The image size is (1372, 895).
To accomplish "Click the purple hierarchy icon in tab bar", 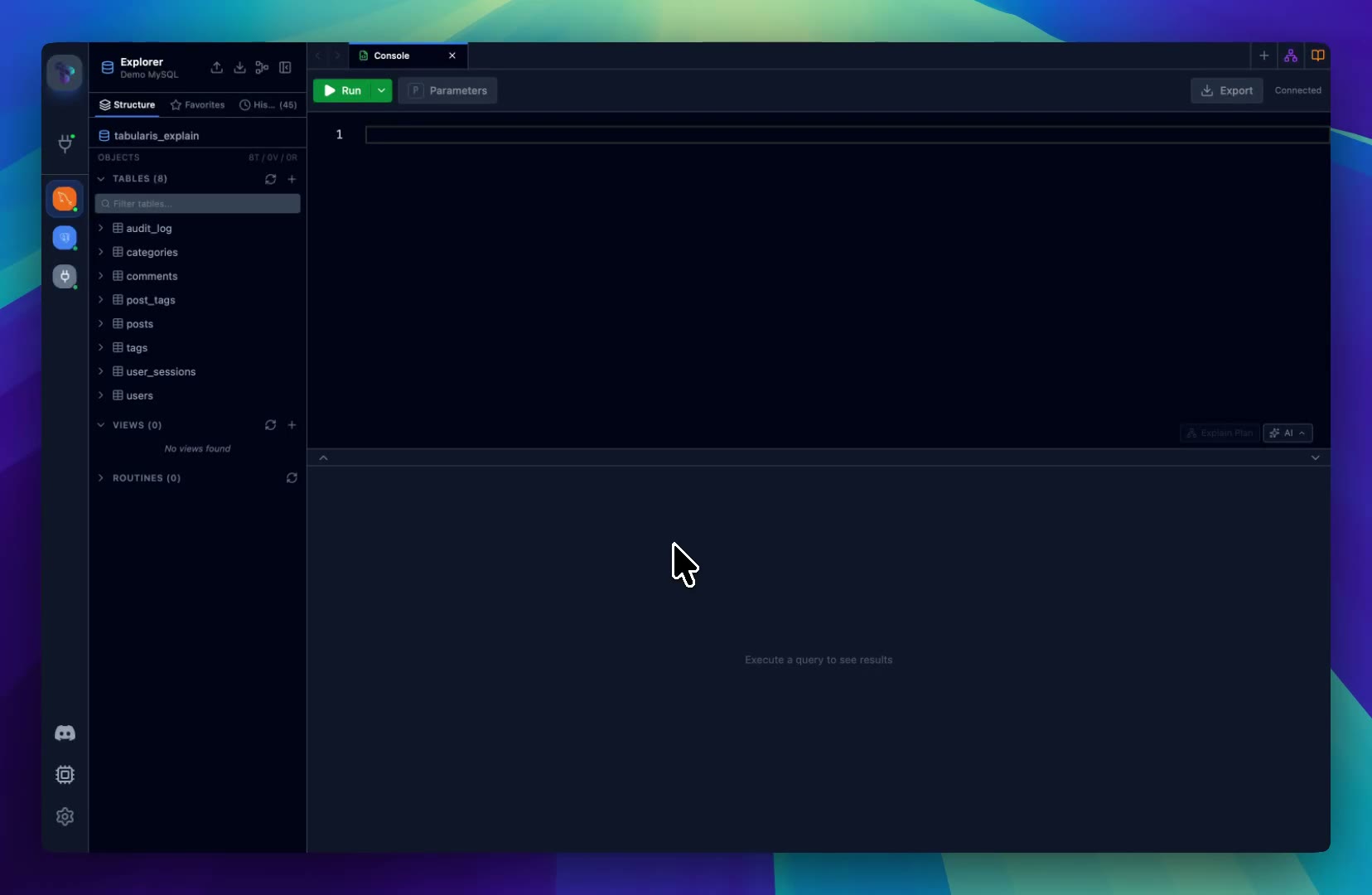I will point(1291,56).
